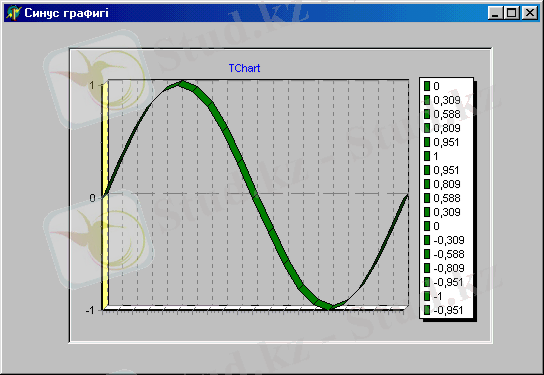Select the first green 0 legend swatch
This screenshot has height=375, width=544.
(x=427, y=86)
